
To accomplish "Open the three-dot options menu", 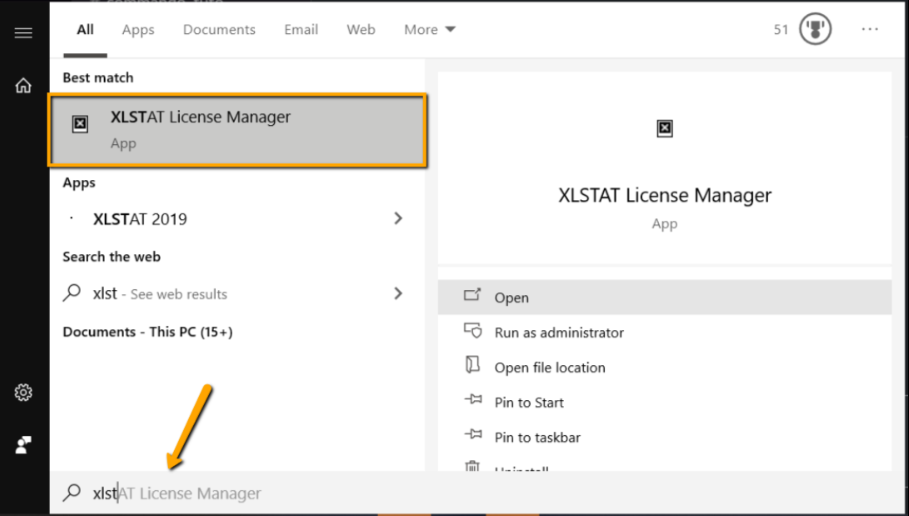I will point(869,30).
